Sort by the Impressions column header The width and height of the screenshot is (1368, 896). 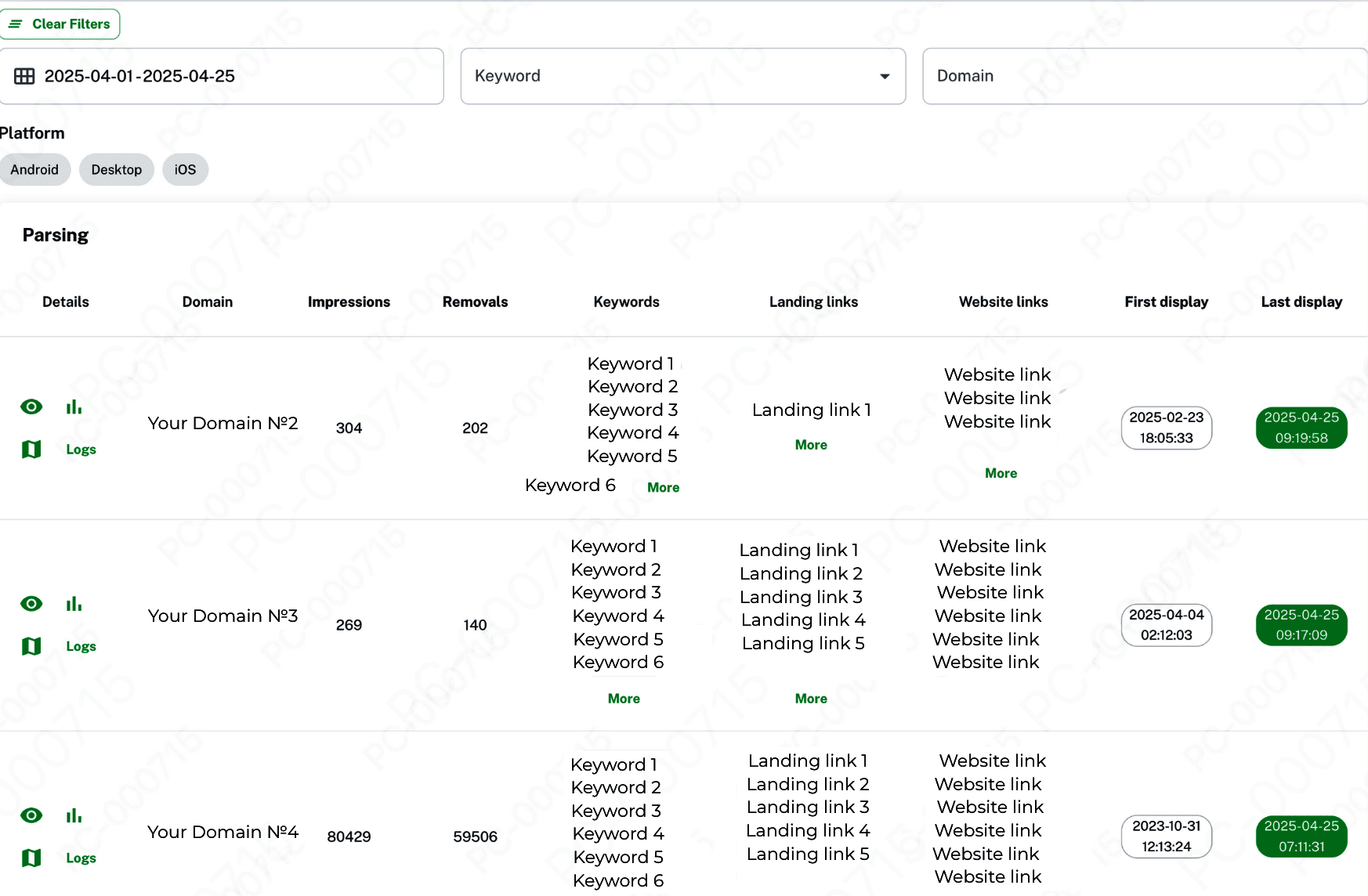349,302
